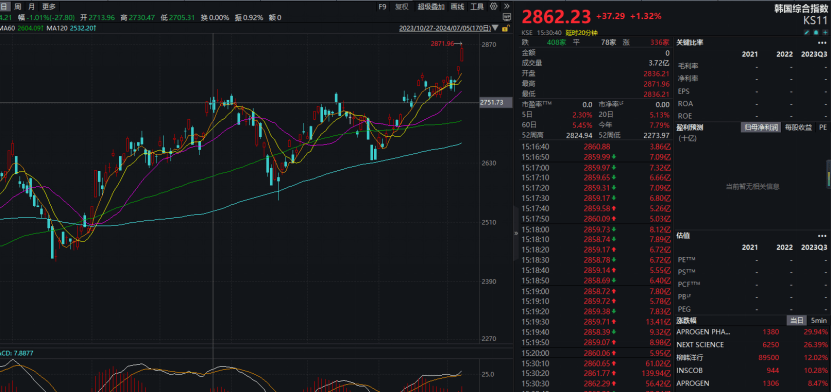This screenshot has height=392, width=831.
Task: Click the main price 2862.23
Action: (x=556, y=16)
